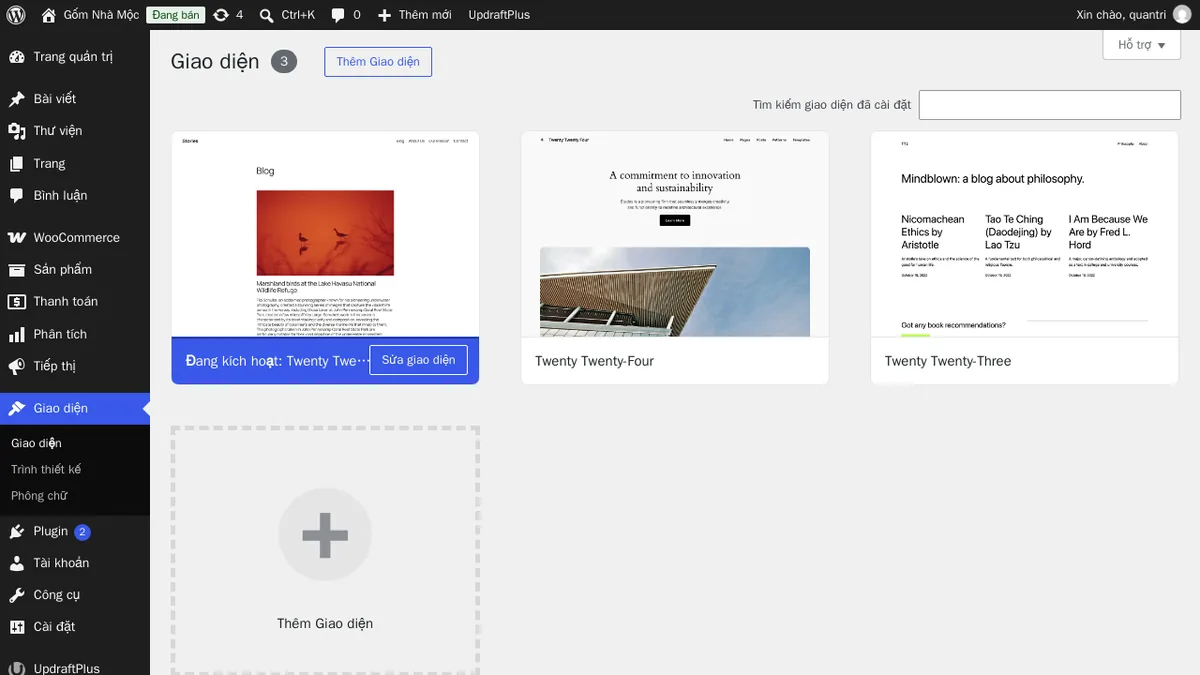Click Đang kích hoạt: Twenty Twe… label
1200x675 pixels.
tap(277, 360)
